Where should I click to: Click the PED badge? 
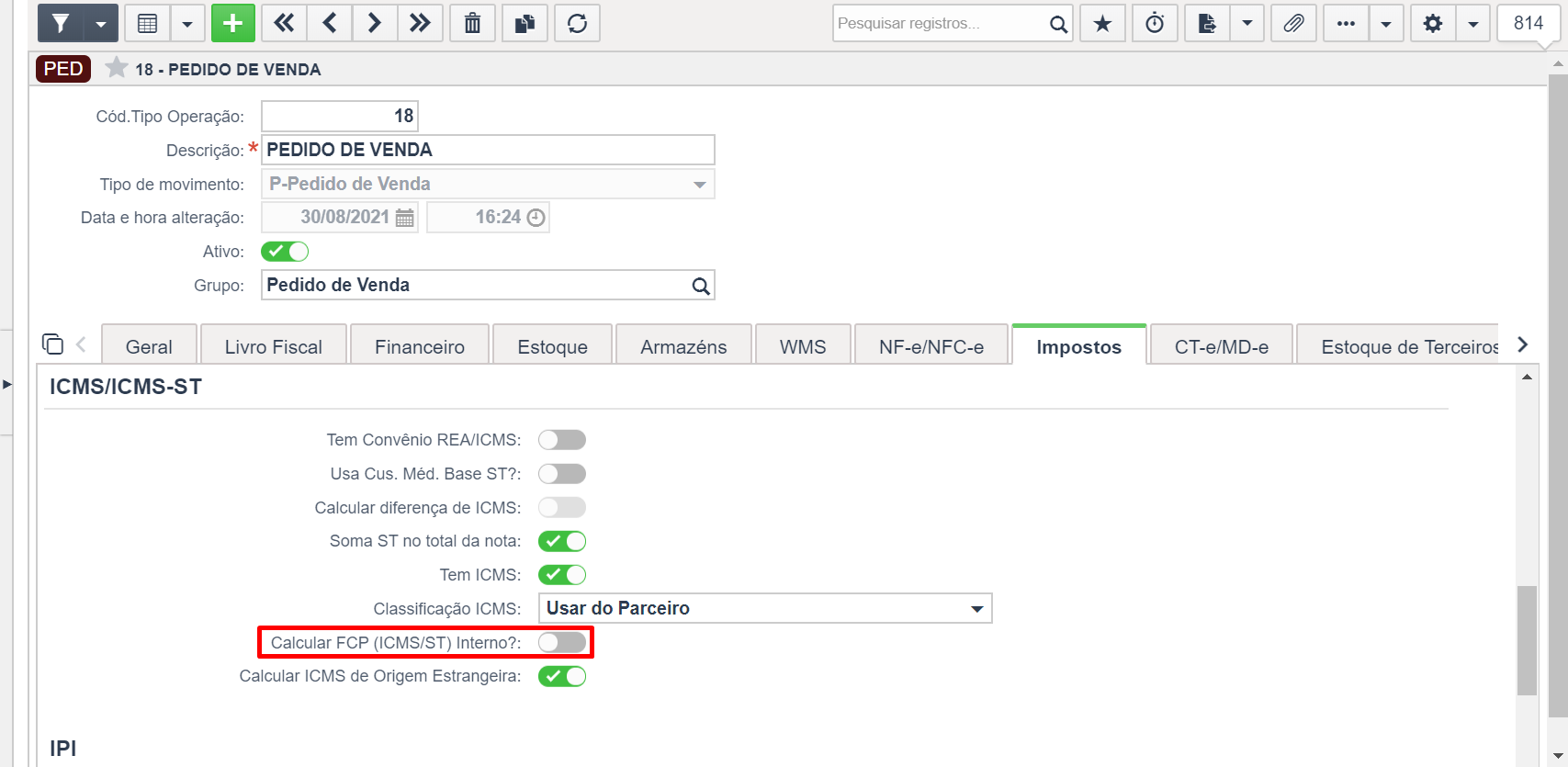[x=63, y=69]
